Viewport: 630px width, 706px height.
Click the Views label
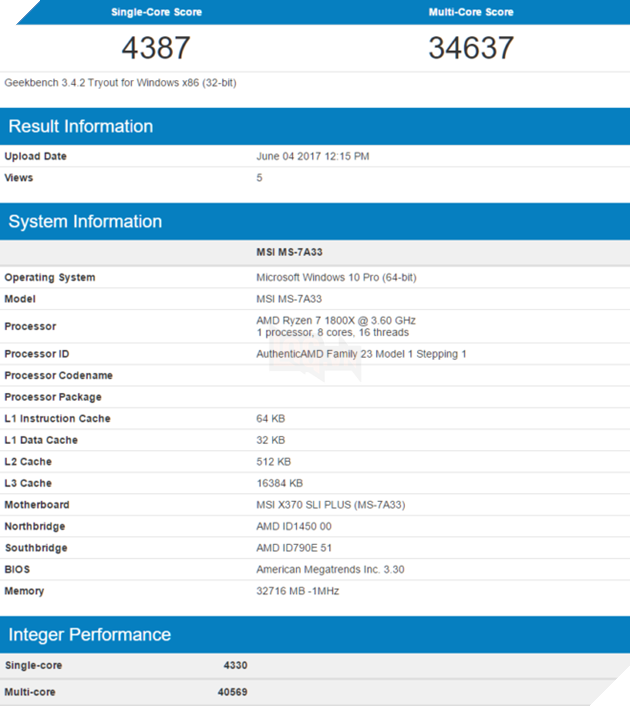coord(18,178)
